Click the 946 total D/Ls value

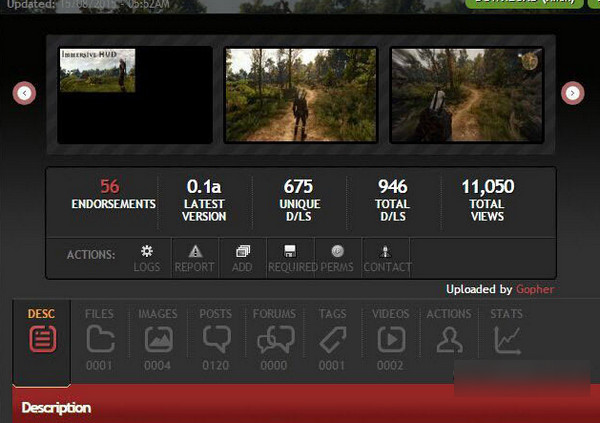[x=393, y=186]
